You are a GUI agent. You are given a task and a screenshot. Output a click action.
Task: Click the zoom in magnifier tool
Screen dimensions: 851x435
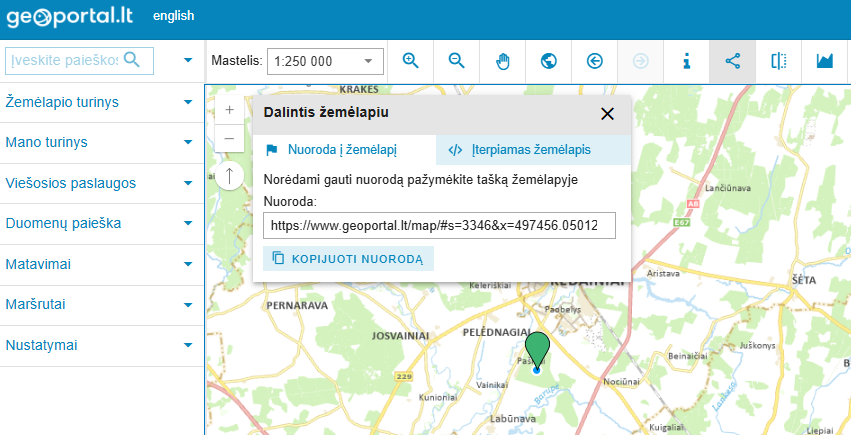410,61
